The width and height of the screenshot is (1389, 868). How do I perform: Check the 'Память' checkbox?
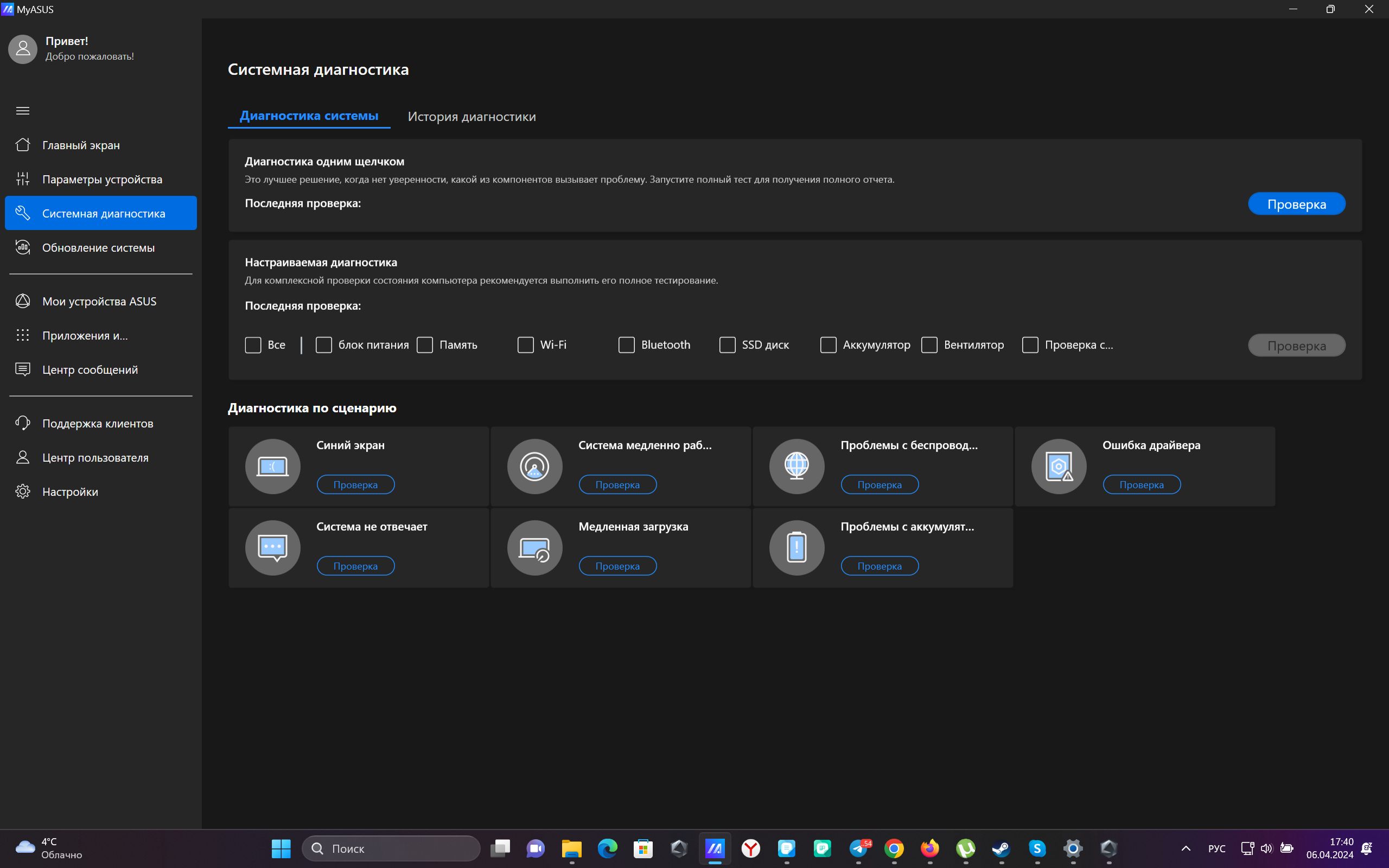coord(425,345)
